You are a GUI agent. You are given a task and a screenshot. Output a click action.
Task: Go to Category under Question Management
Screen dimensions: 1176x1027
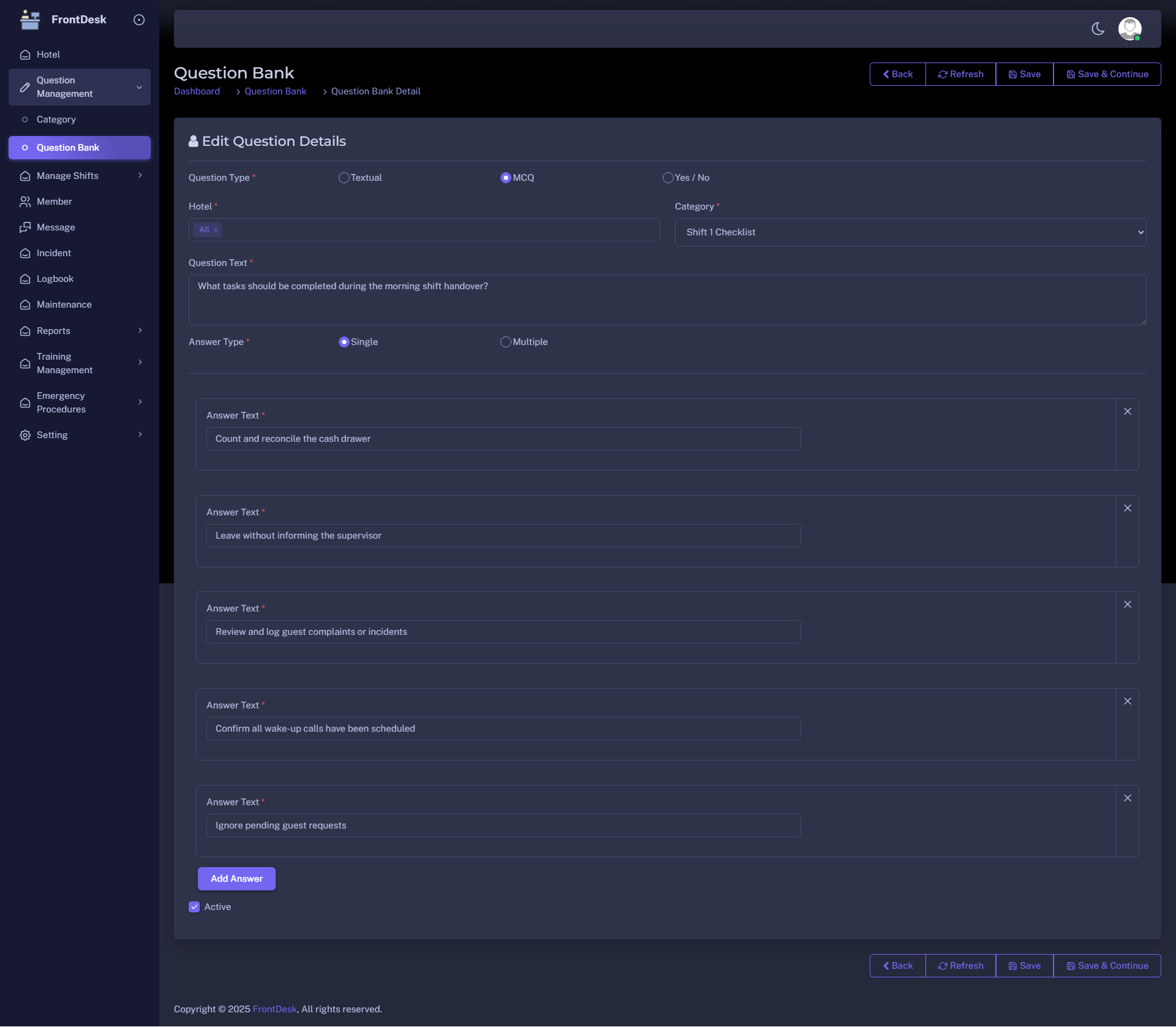tap(56, 119)
